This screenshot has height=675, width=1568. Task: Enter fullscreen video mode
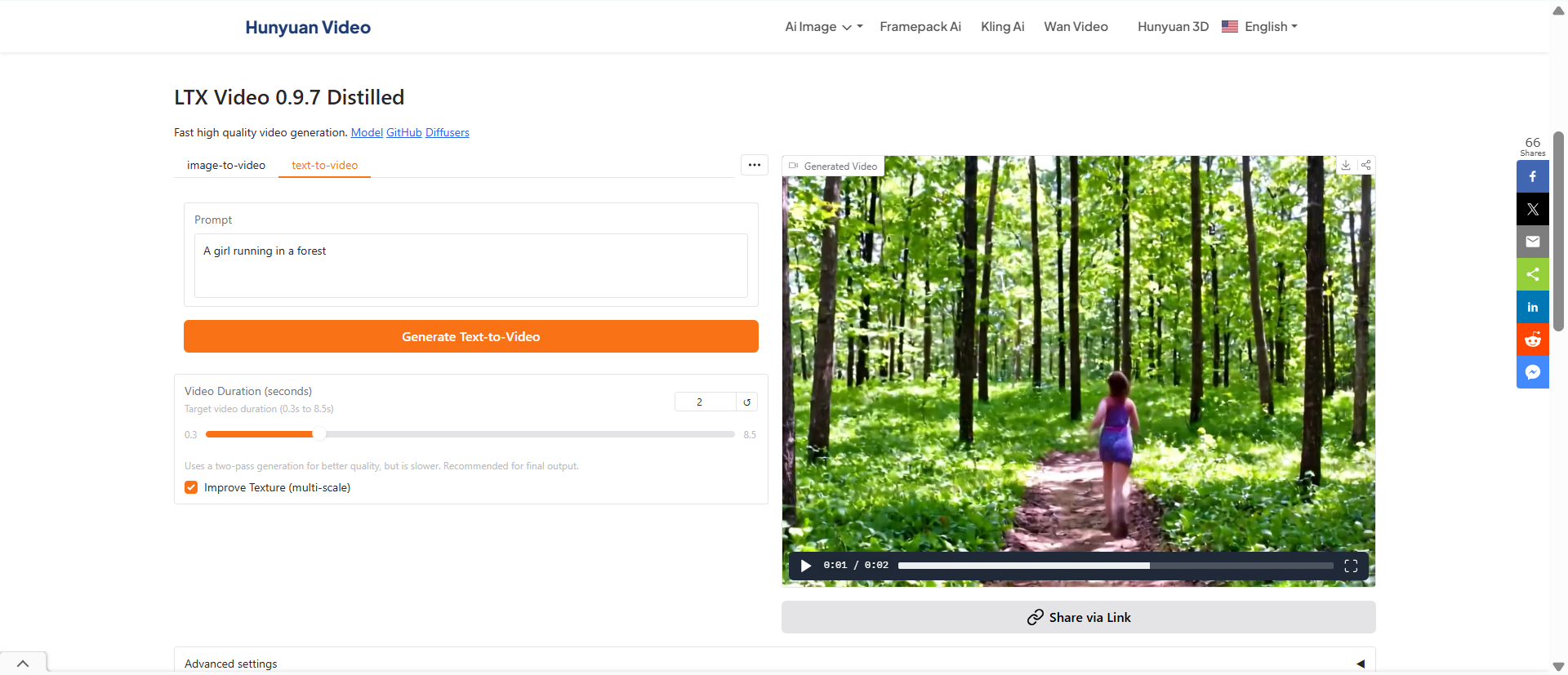tap(1351, 566)
